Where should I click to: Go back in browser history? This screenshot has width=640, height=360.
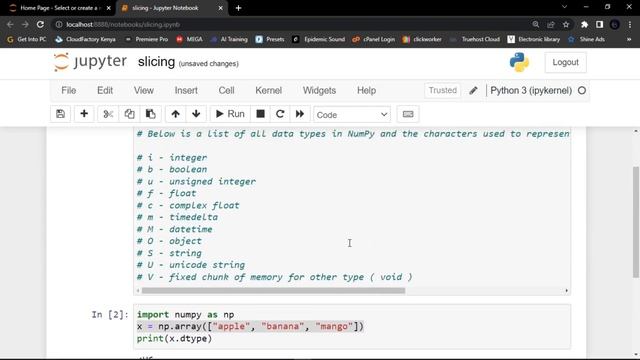10,24
